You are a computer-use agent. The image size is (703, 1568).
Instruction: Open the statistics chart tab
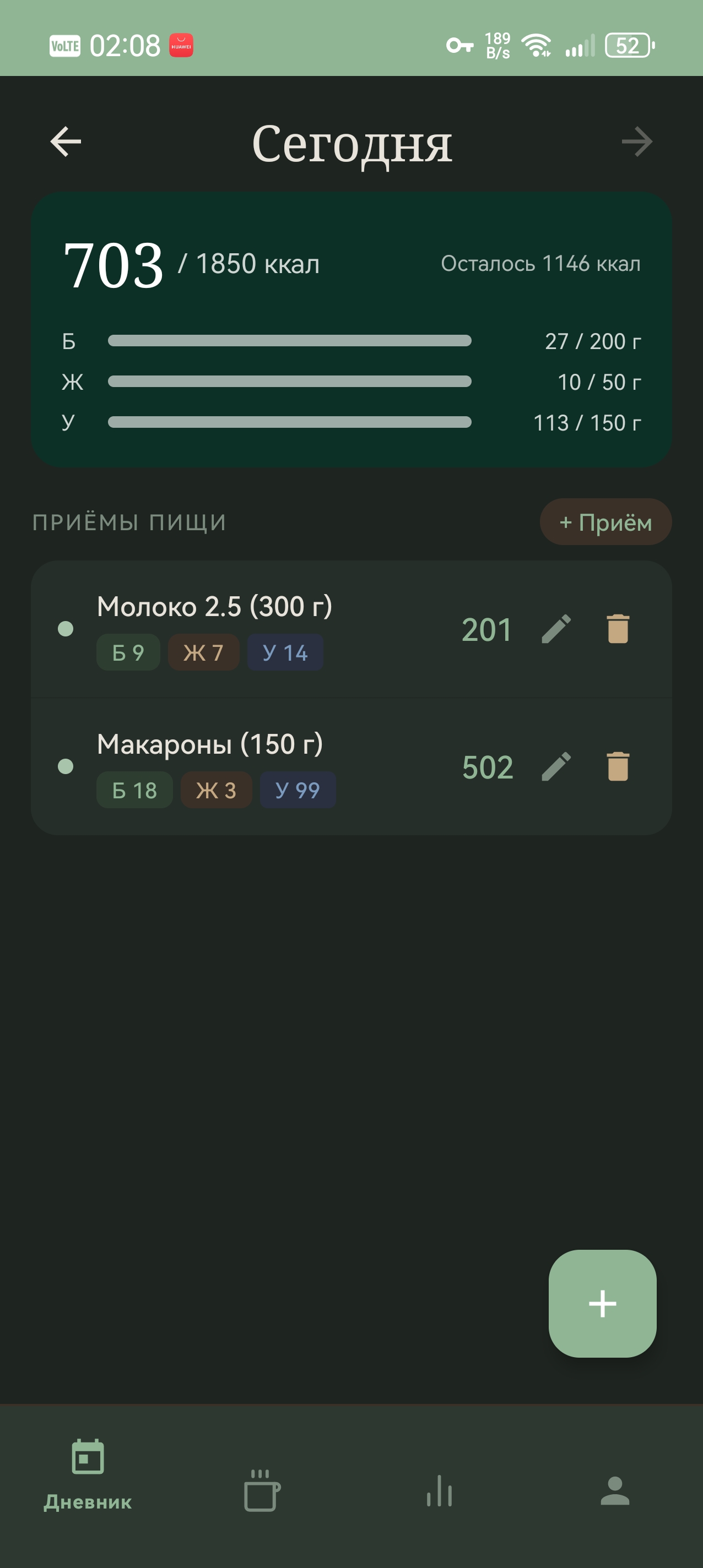(x=439, y=1491)
